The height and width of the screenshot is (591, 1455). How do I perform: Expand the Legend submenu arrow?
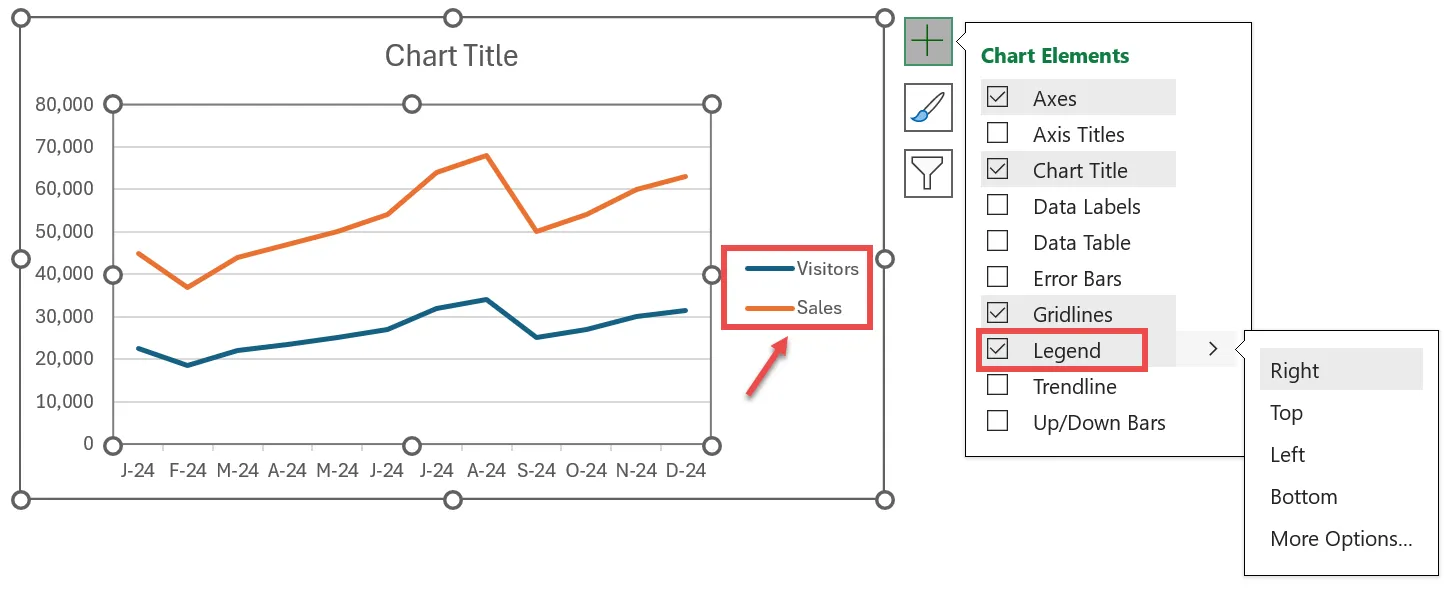(x=1213, y=350)
